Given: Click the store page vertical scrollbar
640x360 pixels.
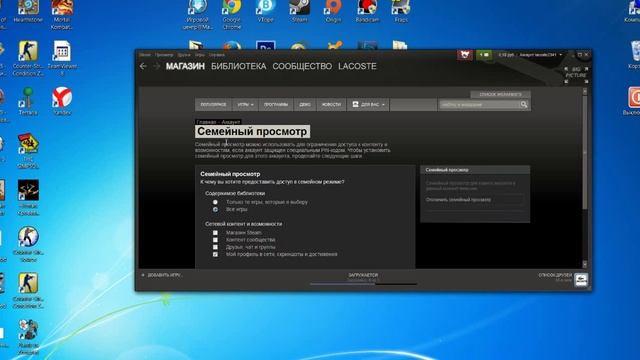Looking at the screenshot, I should (585, 153).
